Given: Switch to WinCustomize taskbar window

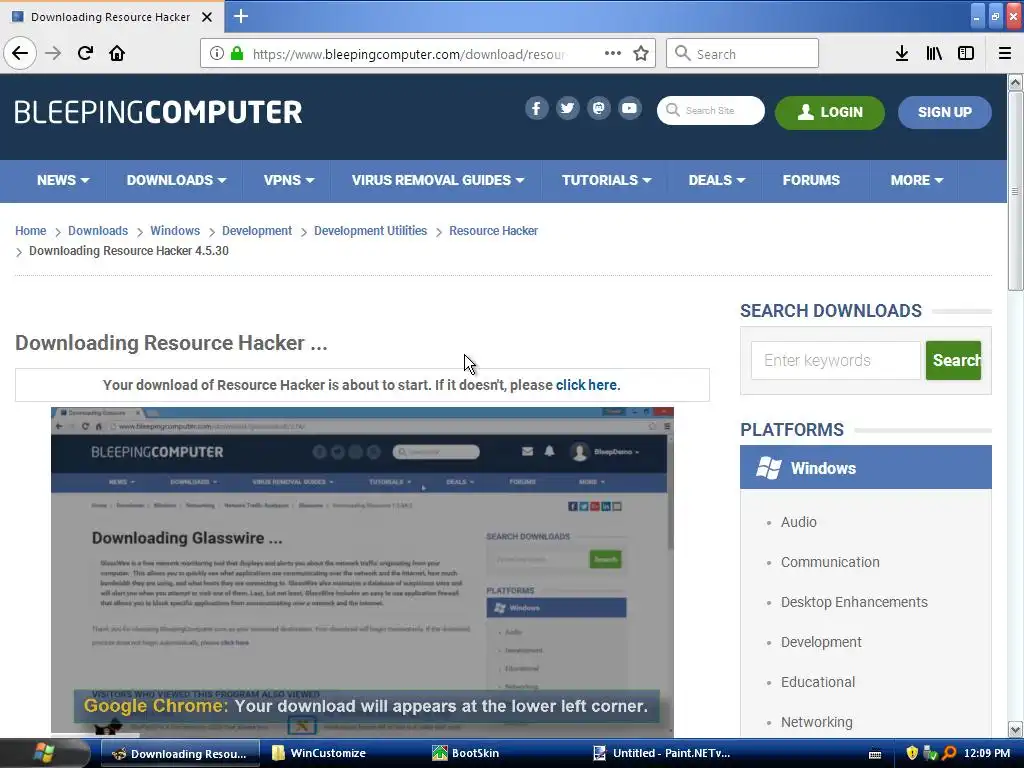Looking at the screenshot, I should click(328, 753).
